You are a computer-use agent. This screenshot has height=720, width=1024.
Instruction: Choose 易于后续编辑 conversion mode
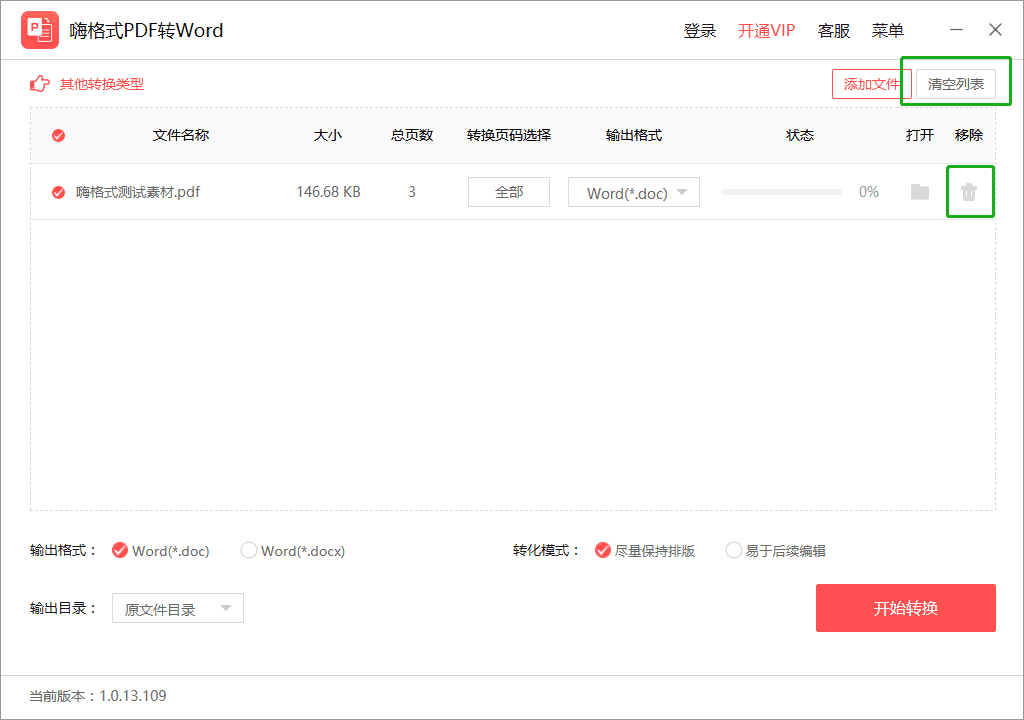click(x=733, y=550)
